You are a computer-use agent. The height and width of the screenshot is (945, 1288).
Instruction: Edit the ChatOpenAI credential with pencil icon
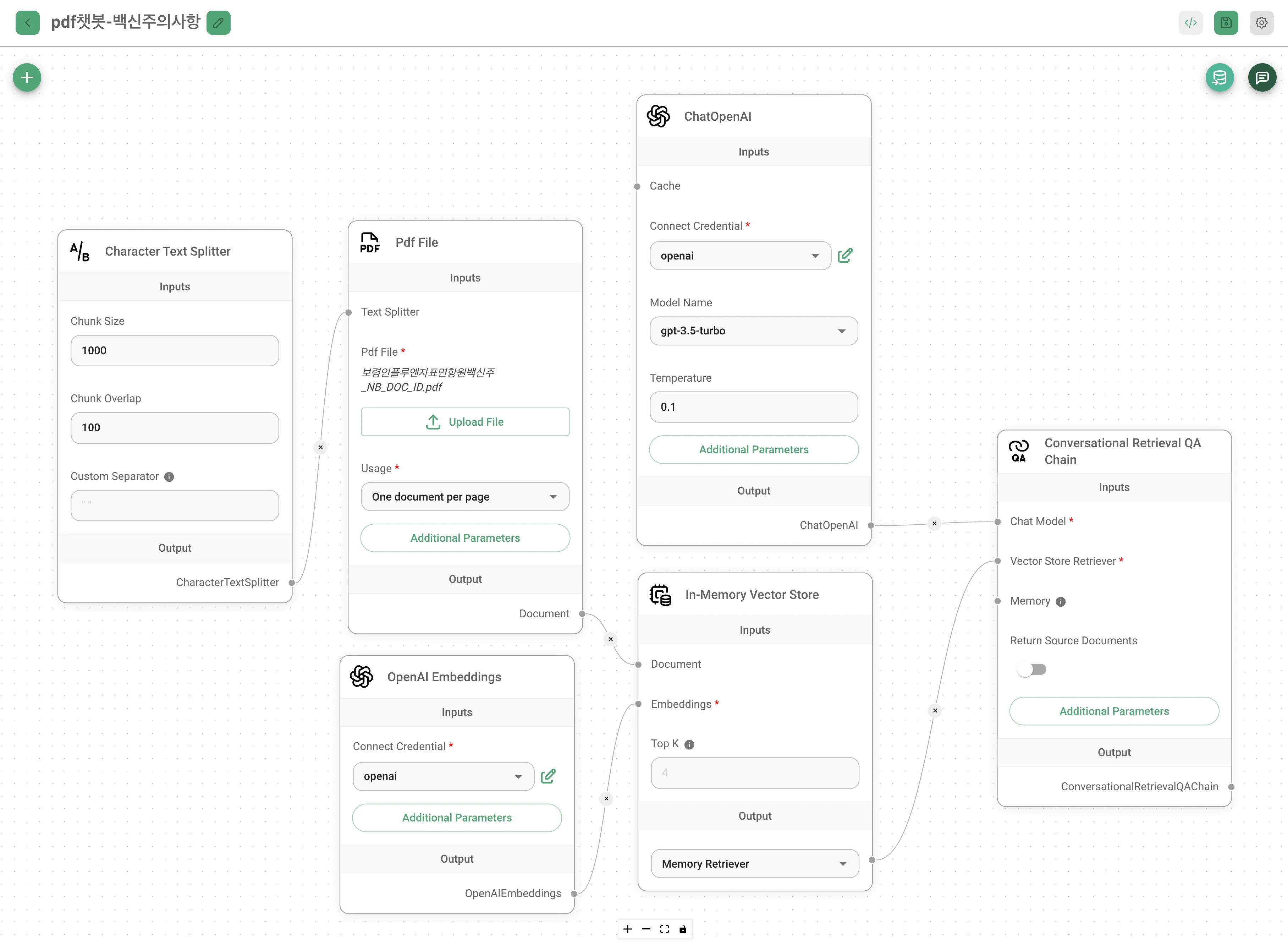click(846, 256)
